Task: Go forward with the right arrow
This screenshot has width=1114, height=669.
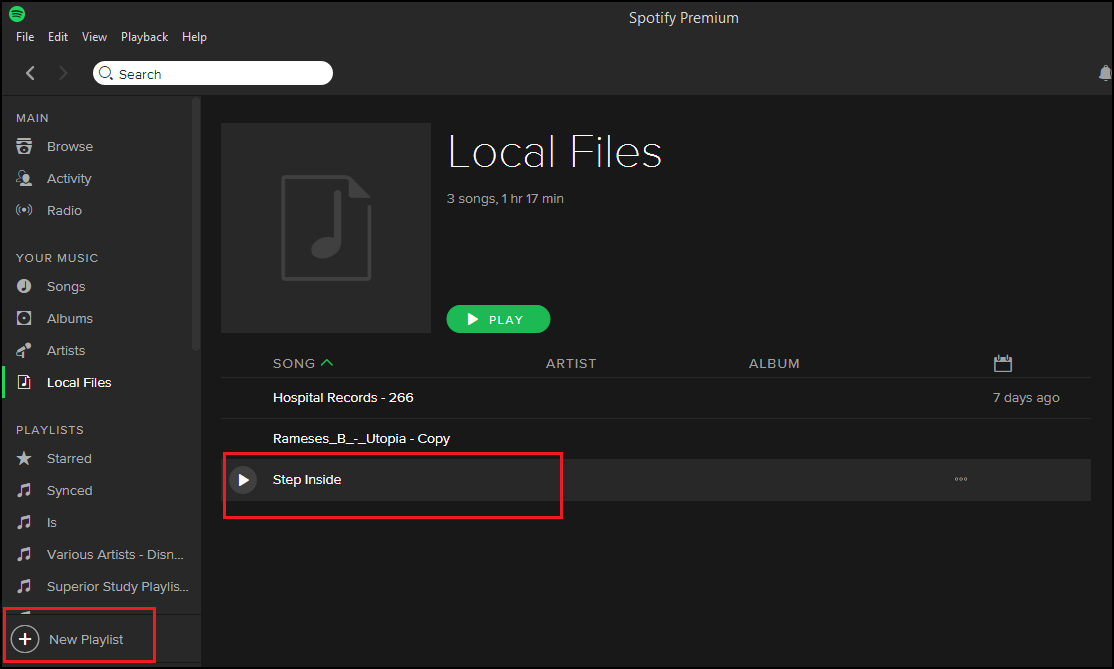Action: click(x=63, y=72)
